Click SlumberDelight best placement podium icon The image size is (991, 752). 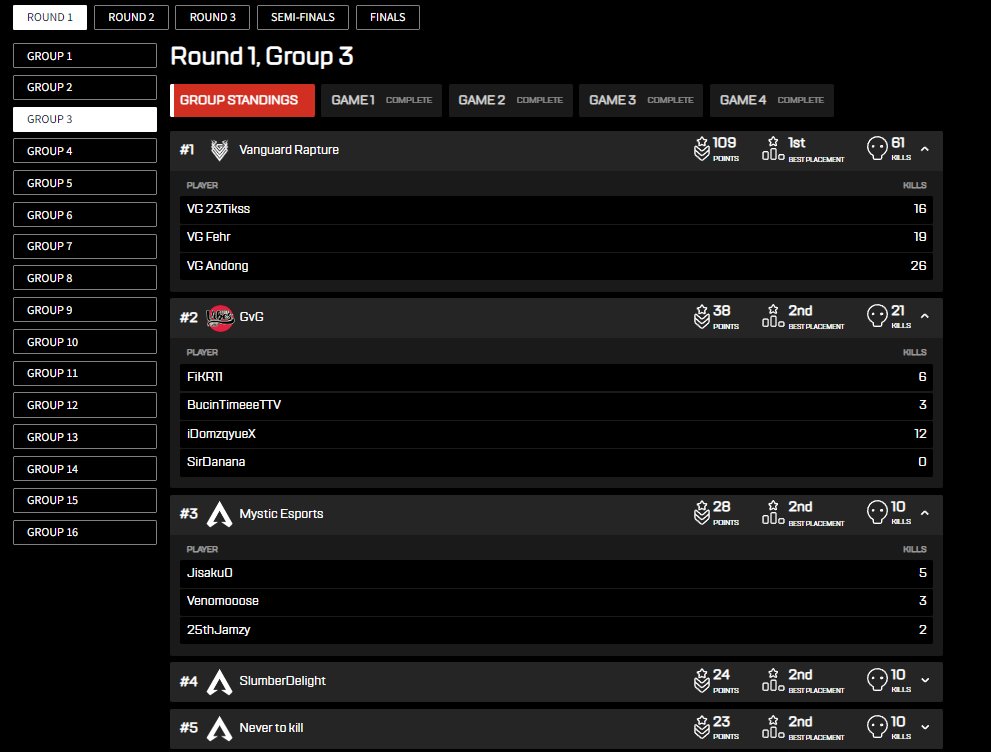773,681
